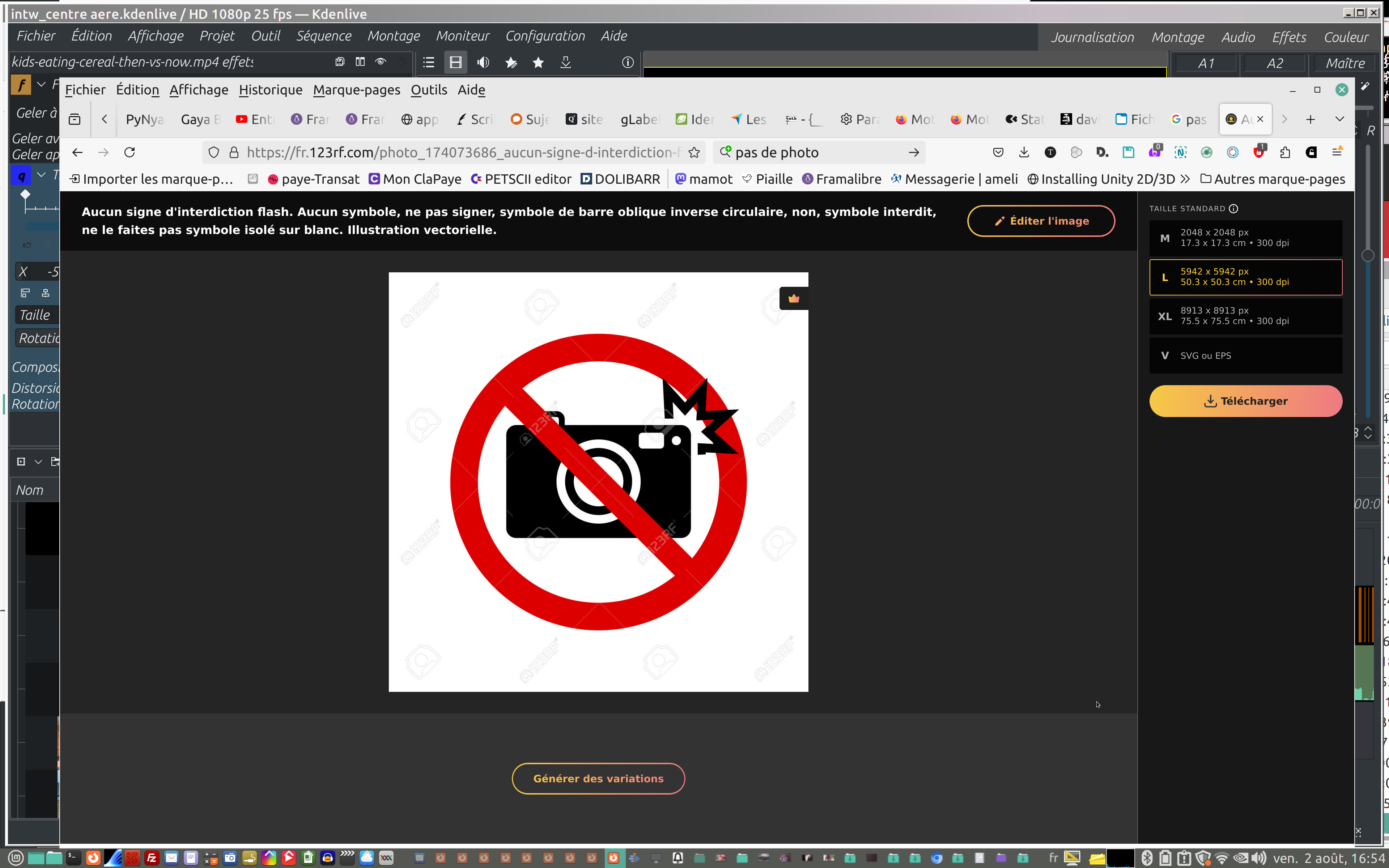The image size is (1389, 868).
Task: Reload the 123rf page
Action: pos(130,152)
